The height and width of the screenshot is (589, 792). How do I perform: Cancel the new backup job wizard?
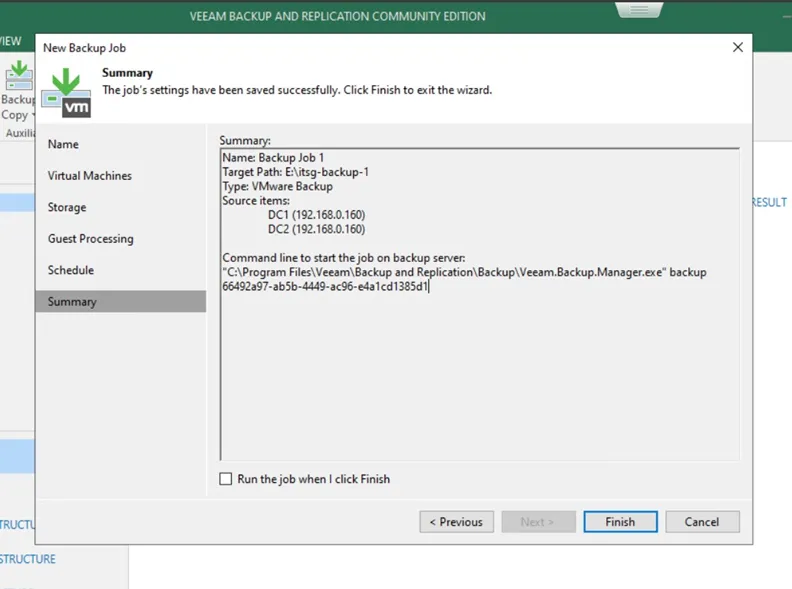(x=701, y=522)
